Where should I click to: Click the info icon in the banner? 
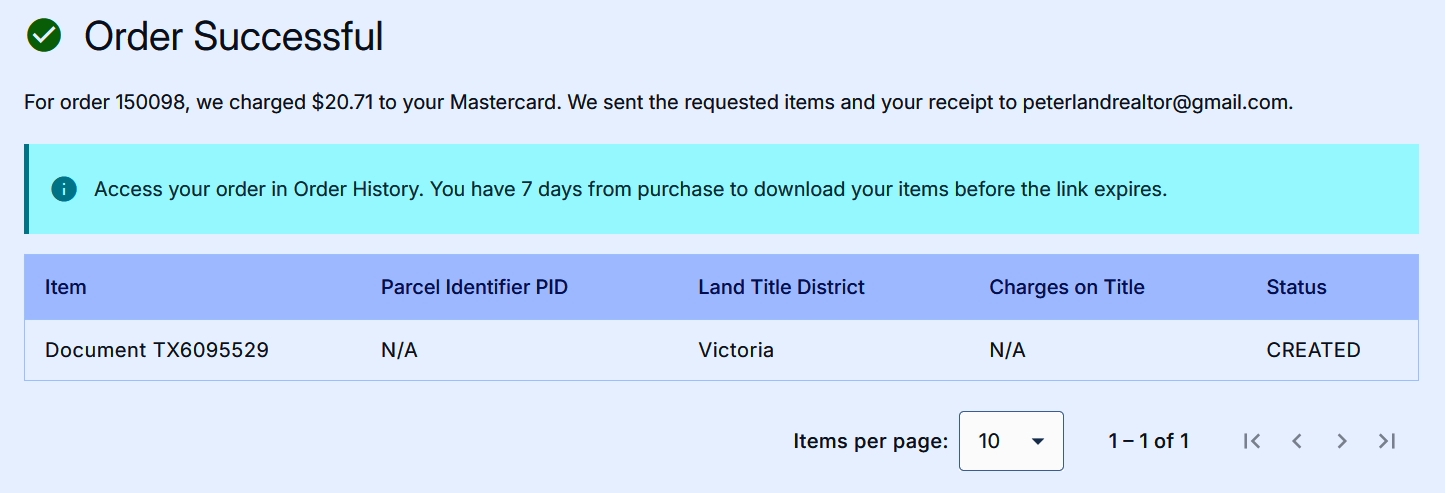(x=64, y=189)
